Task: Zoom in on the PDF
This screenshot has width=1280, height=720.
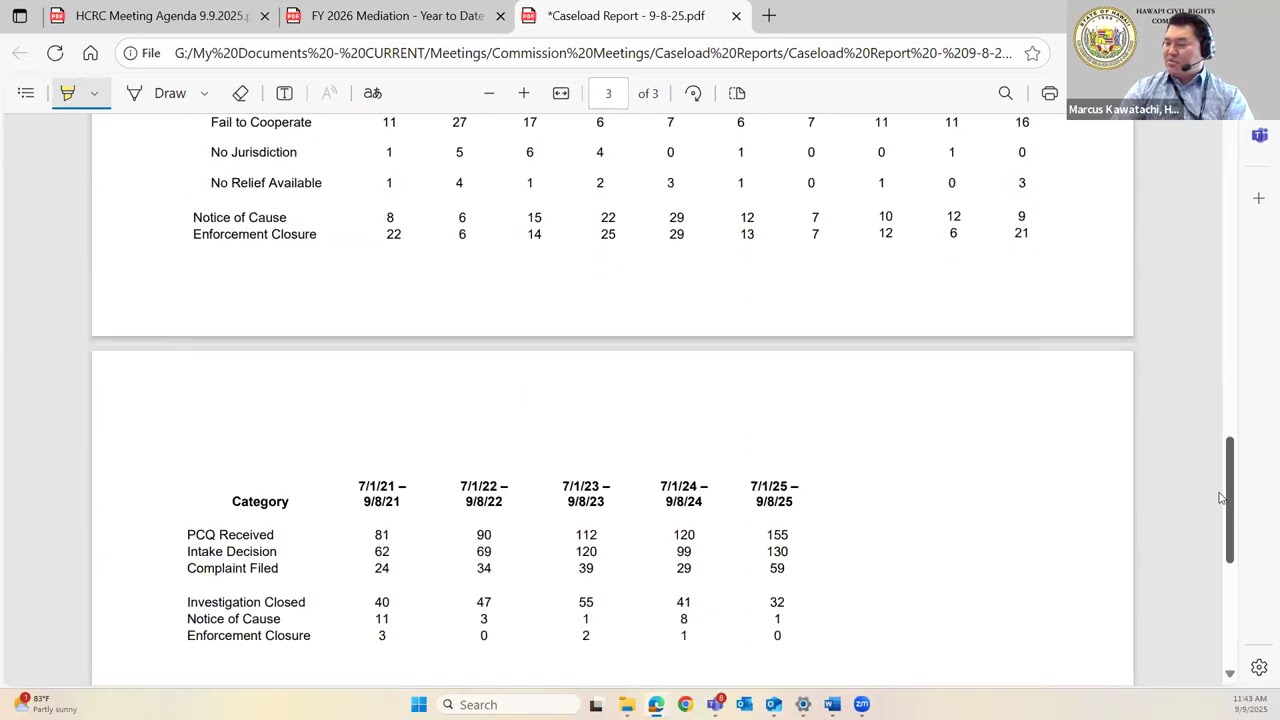Action: pyautogui.click(x=523, y=93)
